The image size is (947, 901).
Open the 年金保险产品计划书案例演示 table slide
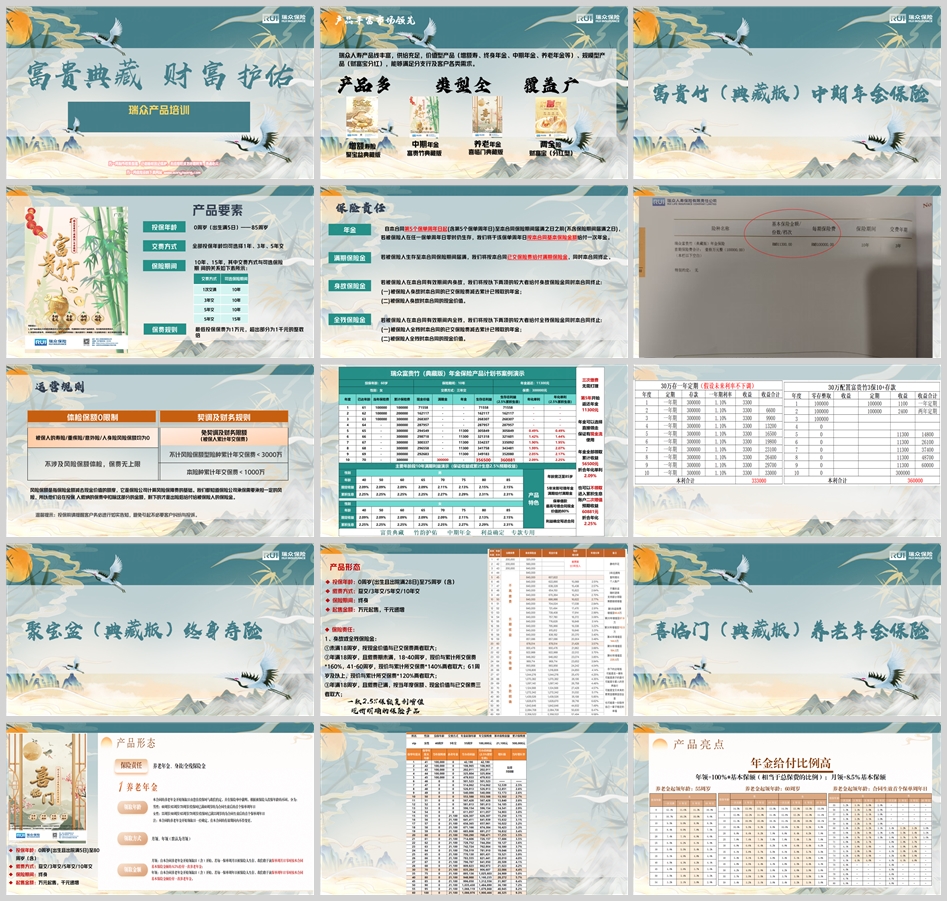pos(474,450)
